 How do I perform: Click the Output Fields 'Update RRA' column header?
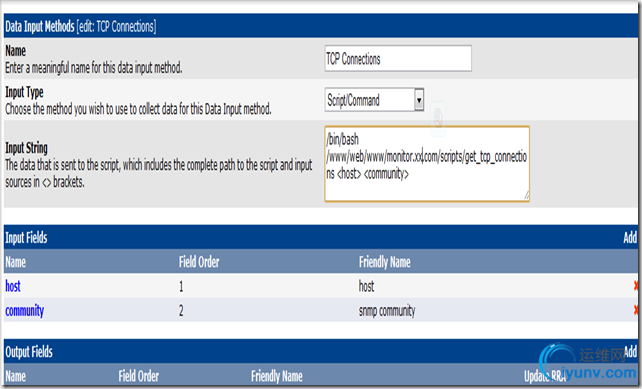coord(545,376)
